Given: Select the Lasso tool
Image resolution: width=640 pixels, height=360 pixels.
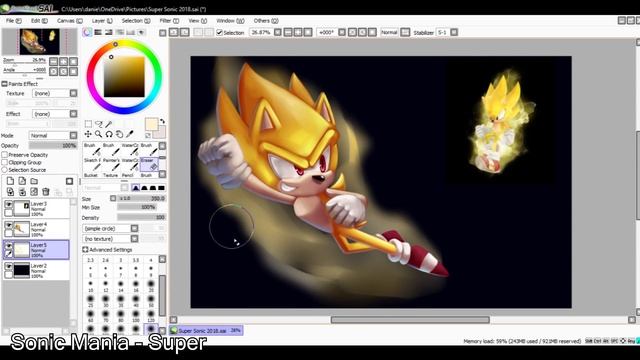Looking at the screenshot, I should point(98,124).
